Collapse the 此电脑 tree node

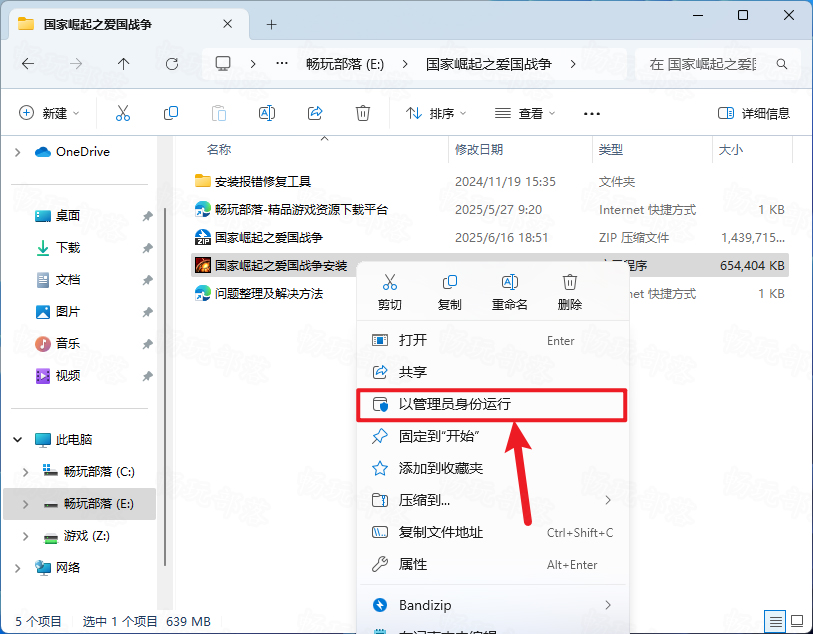[x=18, y=440]
